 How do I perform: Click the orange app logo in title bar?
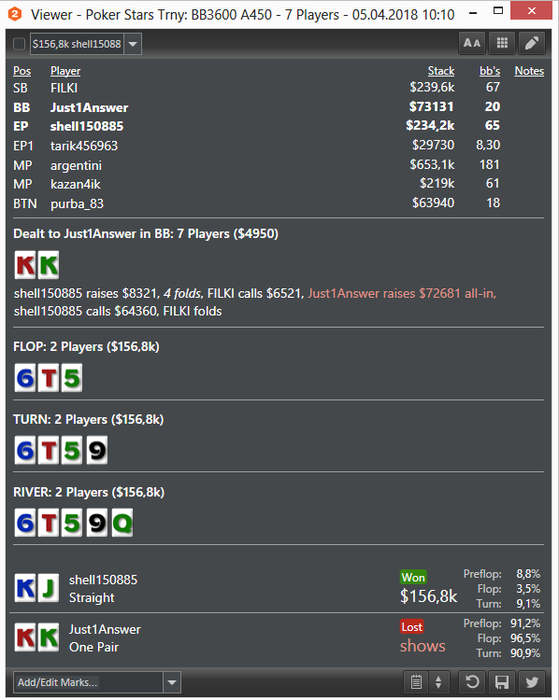15,14
